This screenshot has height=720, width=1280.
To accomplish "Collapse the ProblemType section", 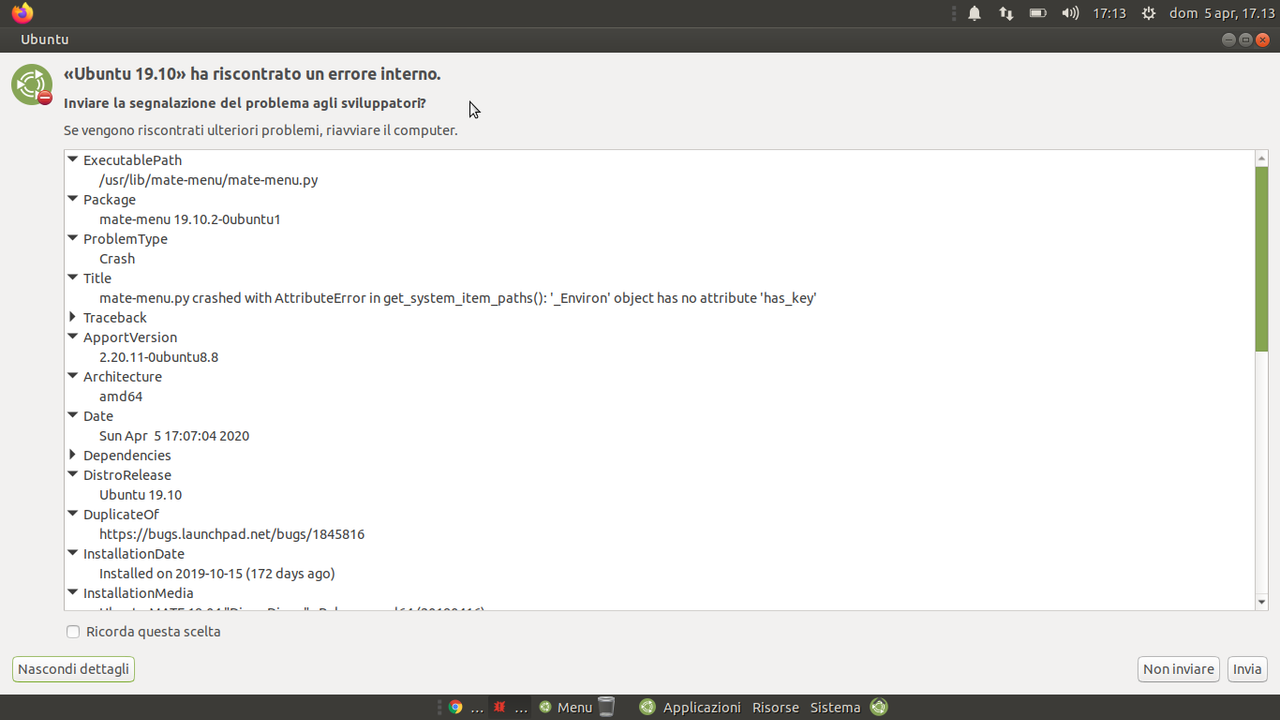I will tap(73, 239).
